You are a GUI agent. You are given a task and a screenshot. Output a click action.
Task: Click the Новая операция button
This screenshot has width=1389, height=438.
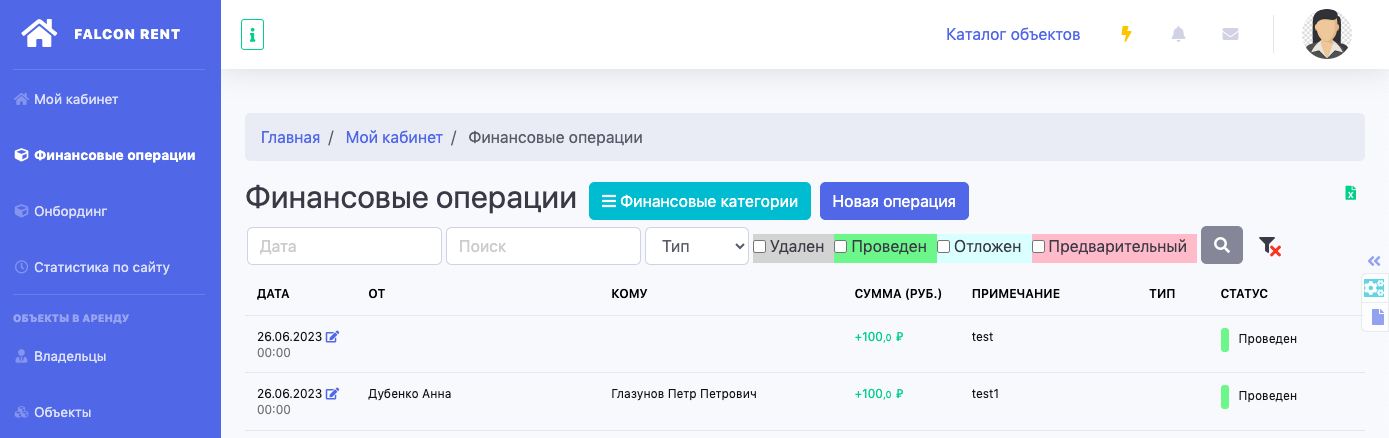tap(894, 201)
